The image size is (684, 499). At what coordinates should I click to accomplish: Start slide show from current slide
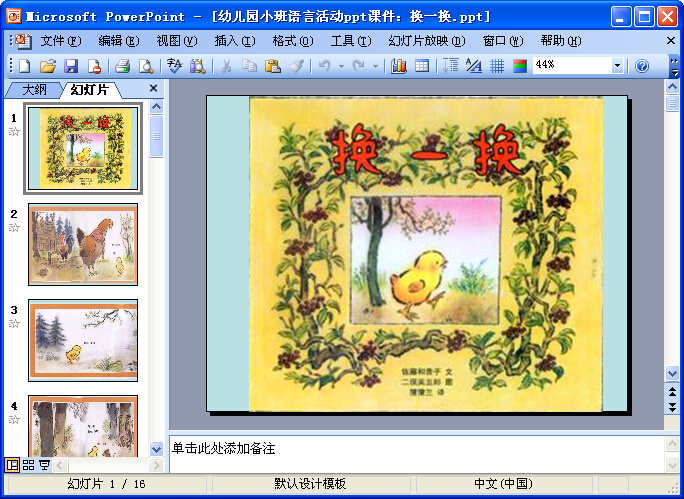pyautogui.click(x=44, y=465)
